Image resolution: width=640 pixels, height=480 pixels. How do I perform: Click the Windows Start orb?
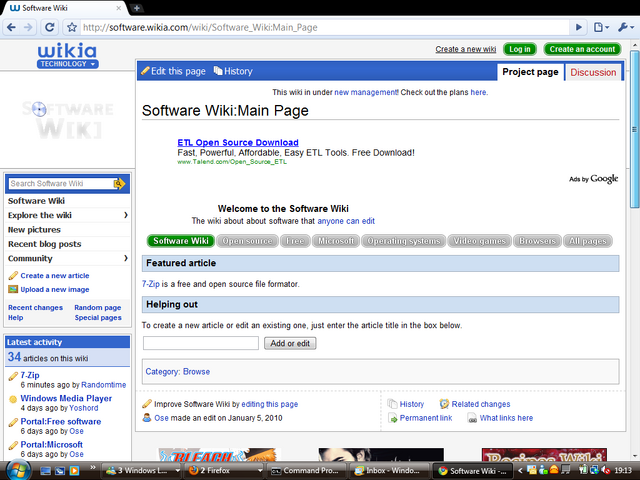16,470
